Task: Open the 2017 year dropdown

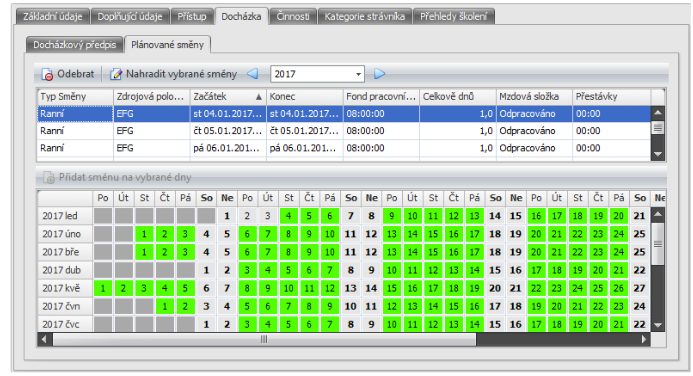Action: (x=358, y=74)
